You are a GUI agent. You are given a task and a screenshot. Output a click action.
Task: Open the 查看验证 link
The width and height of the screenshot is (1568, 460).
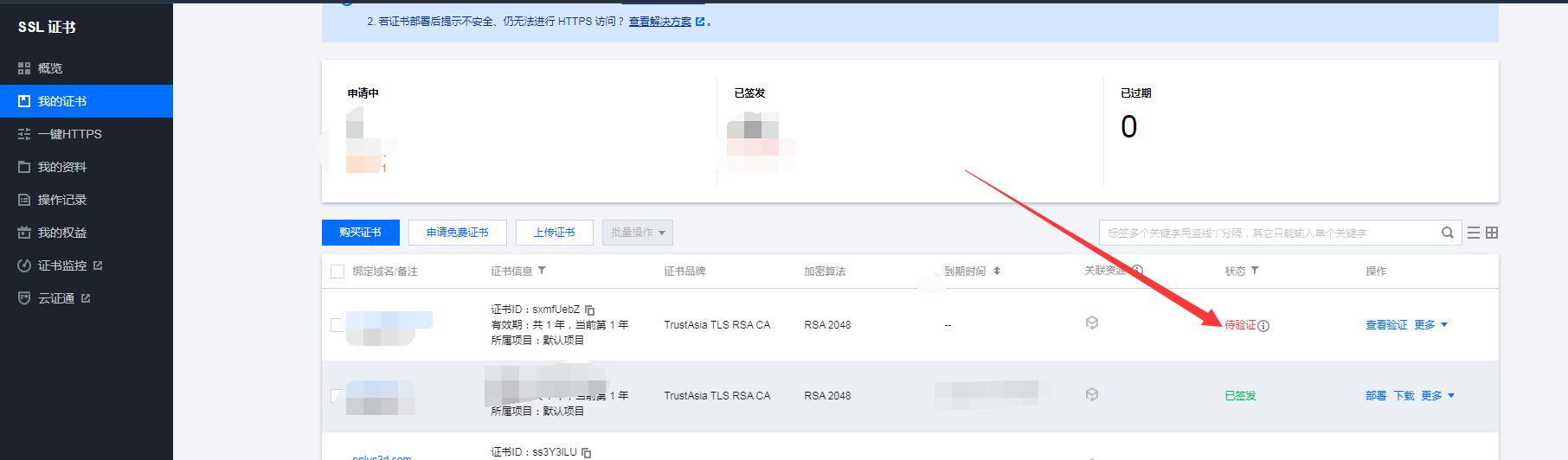pos(1385,325)
